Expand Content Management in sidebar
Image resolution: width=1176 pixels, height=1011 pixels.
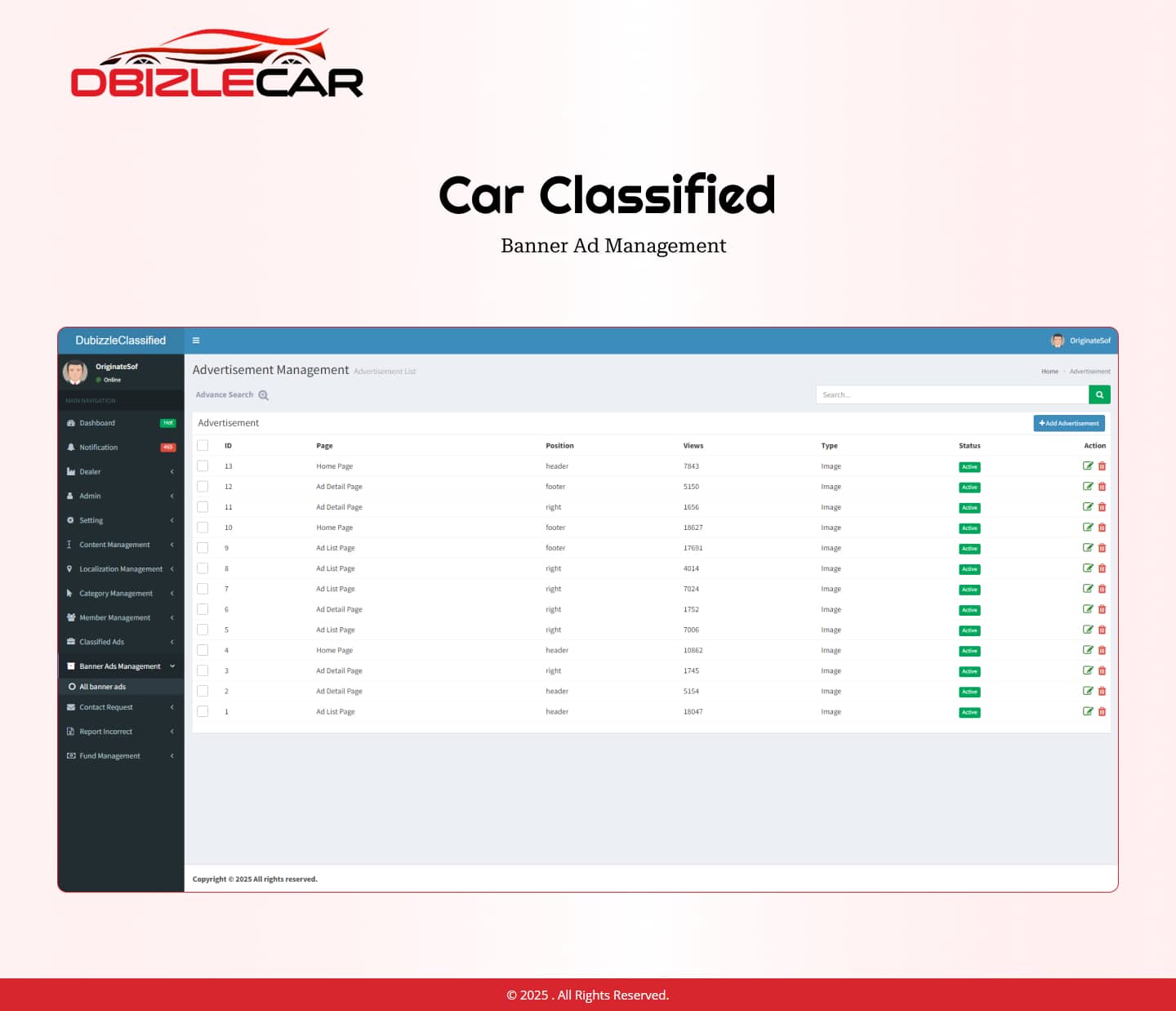(x=121, y=545)
